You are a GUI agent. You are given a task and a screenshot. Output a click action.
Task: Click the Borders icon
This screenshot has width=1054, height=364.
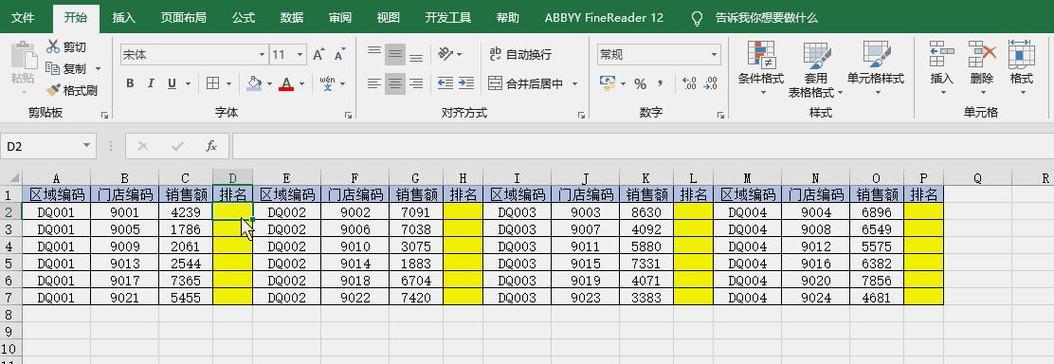212,84
